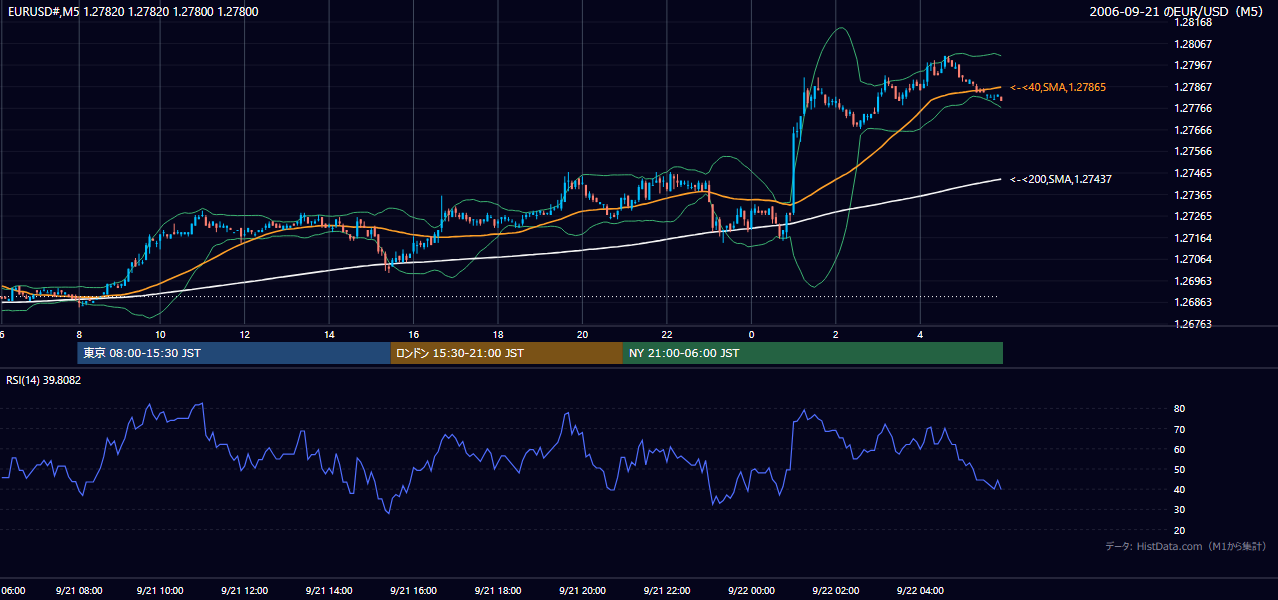Click RSI axis level 50

click(x=1180, y=470)
